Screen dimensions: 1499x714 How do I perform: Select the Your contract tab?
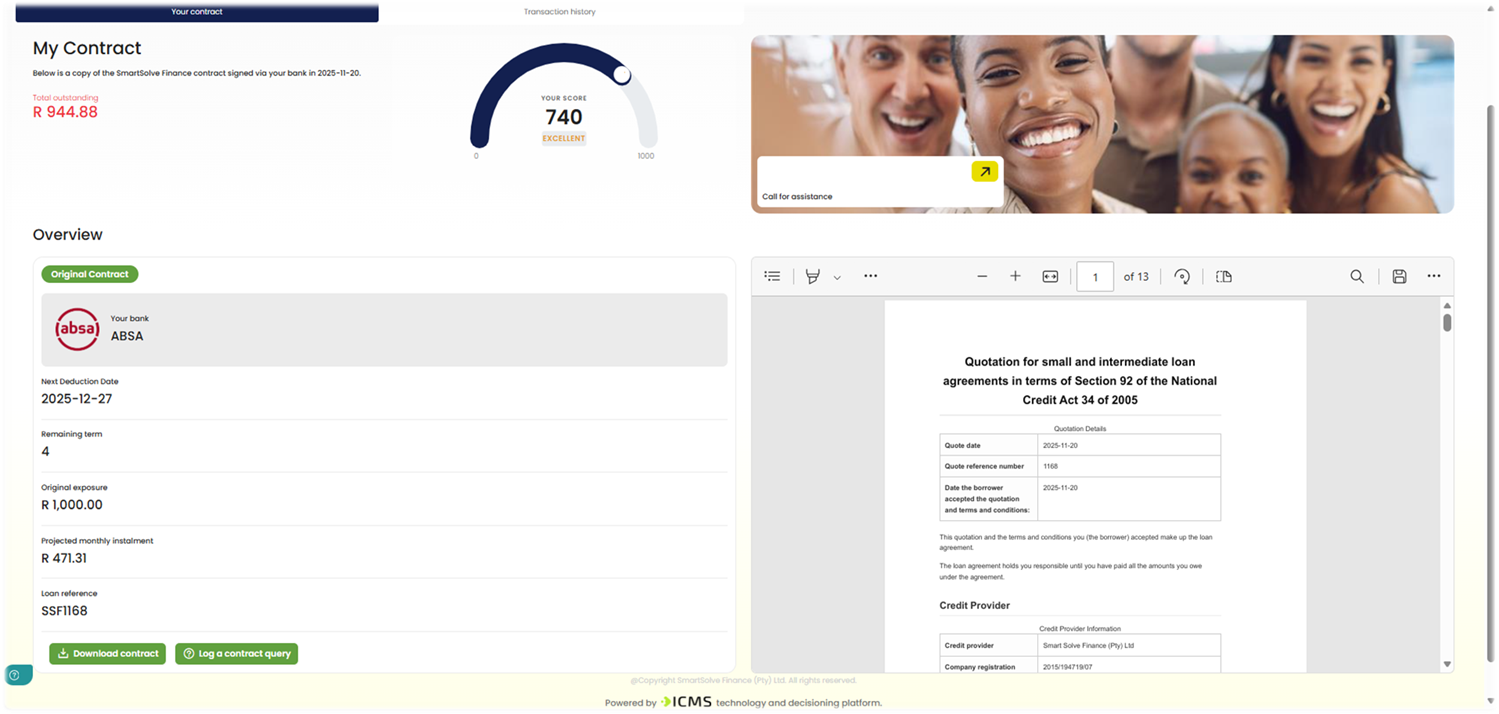point(197,12)
